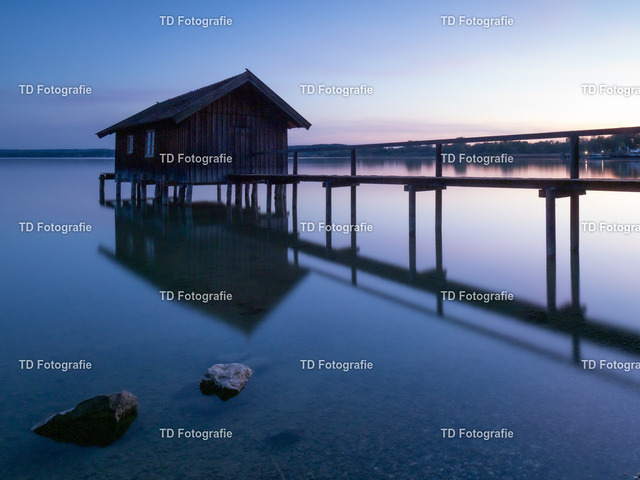Click the pink glow in the sky
The height and width of the screenshot is (480, 640).
400,130
